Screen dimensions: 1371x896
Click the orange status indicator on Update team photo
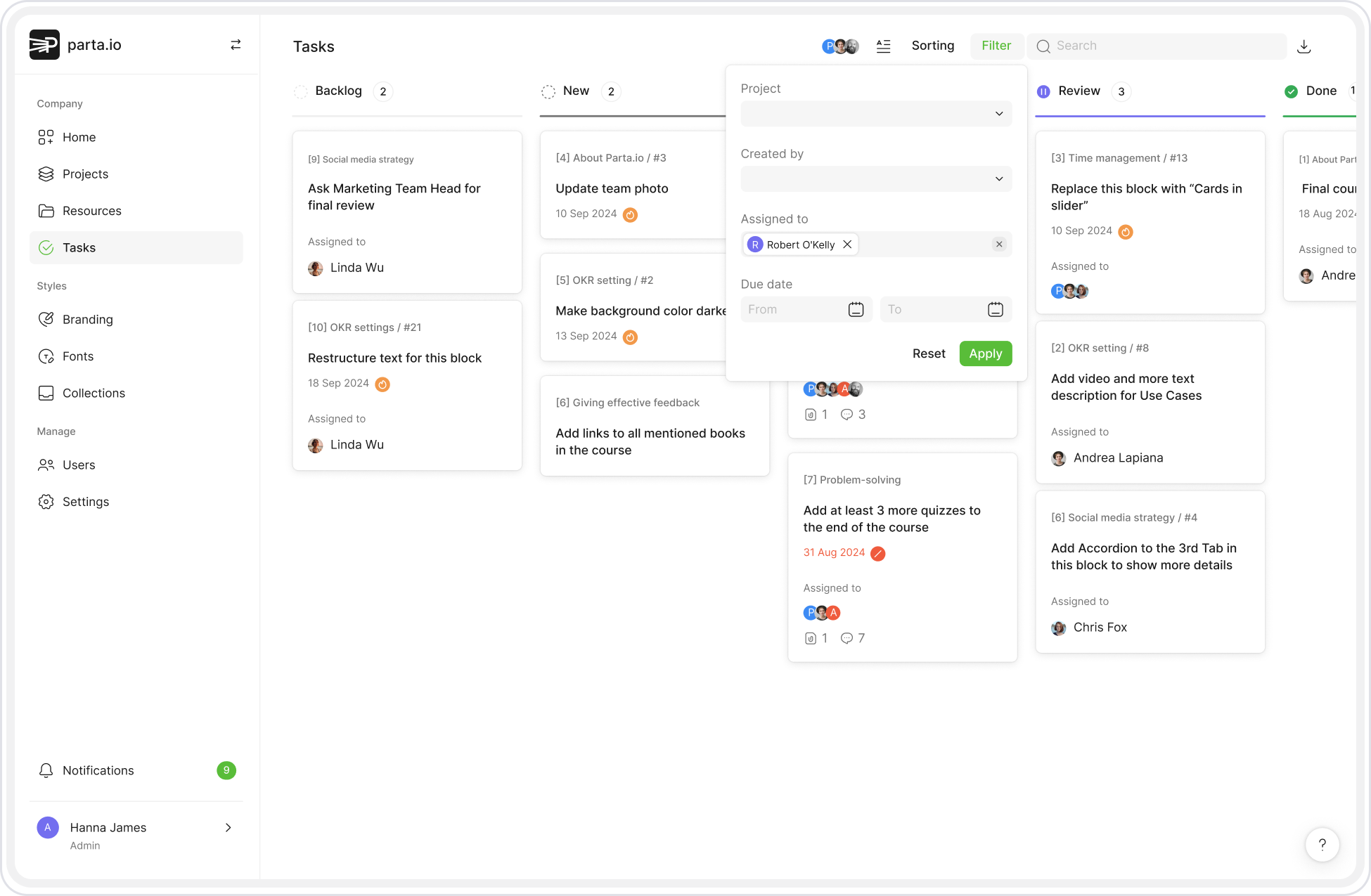pos(630,215)
